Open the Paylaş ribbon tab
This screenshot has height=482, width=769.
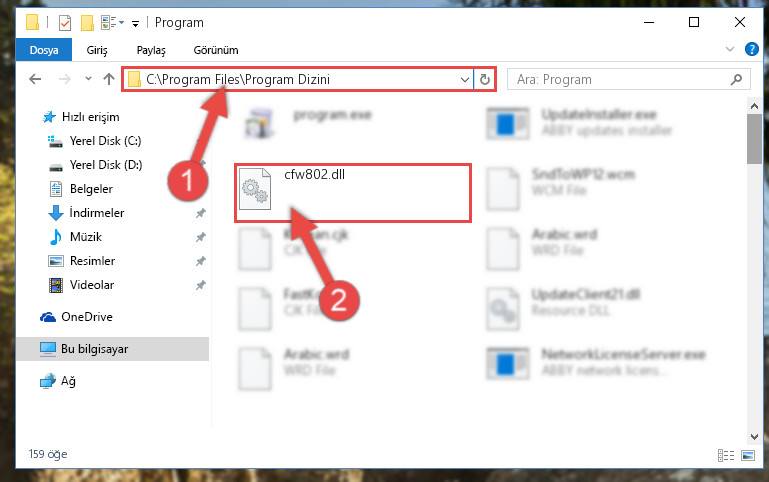point(151,50)
